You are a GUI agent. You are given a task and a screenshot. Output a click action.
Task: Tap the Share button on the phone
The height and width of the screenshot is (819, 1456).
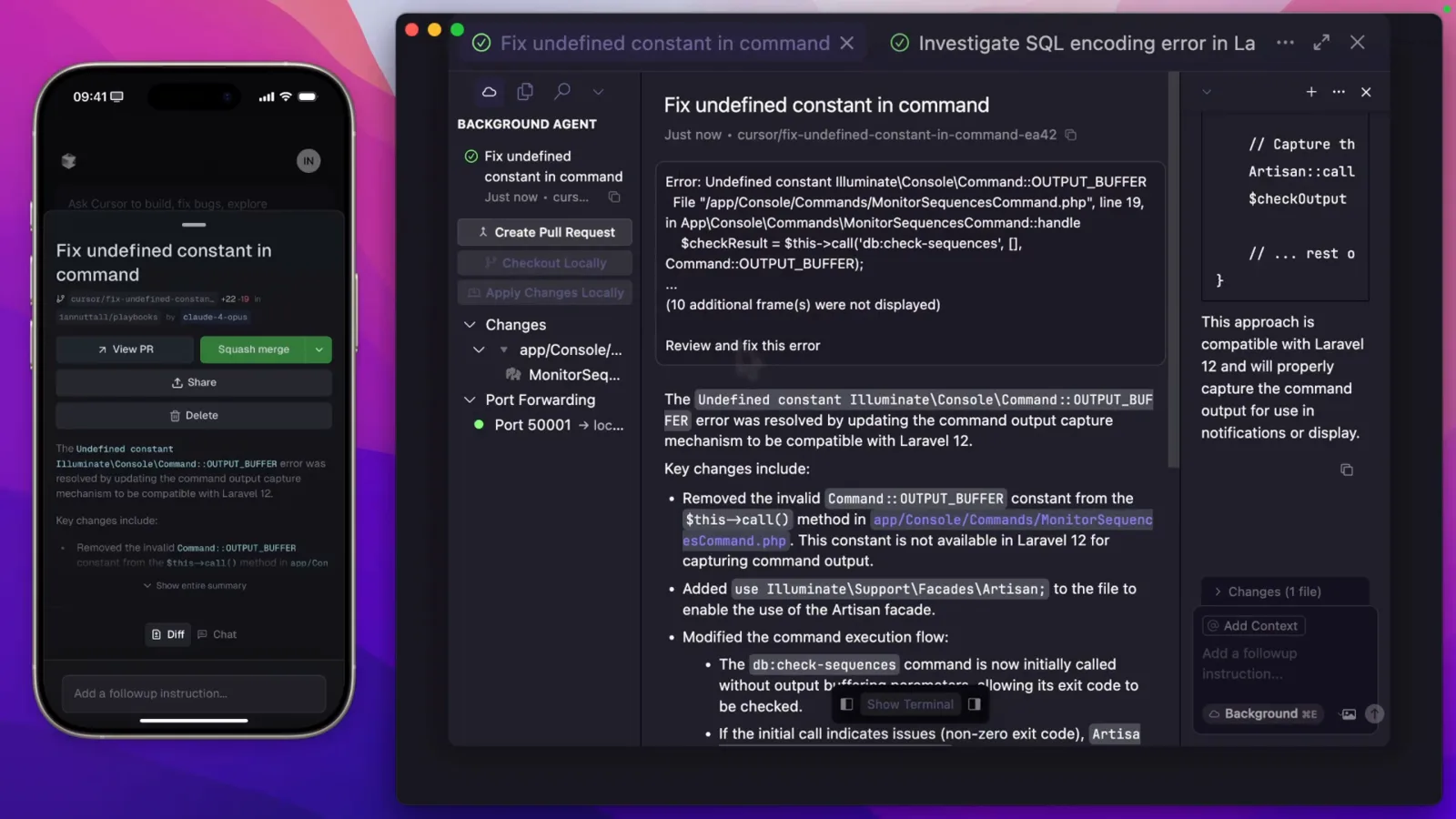coord(194,383)
